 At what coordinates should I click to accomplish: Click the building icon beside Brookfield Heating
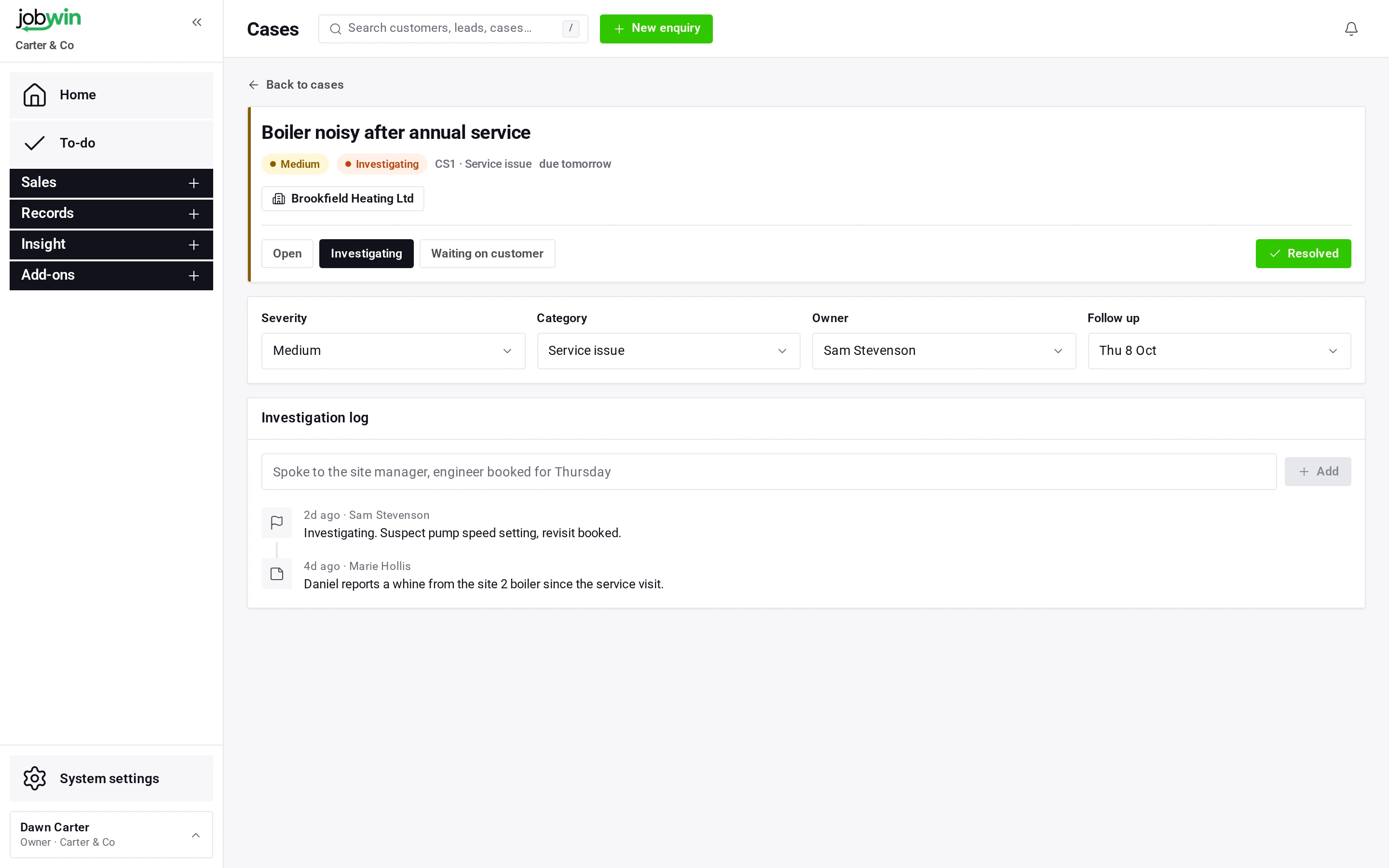click(x=279, y=199)
